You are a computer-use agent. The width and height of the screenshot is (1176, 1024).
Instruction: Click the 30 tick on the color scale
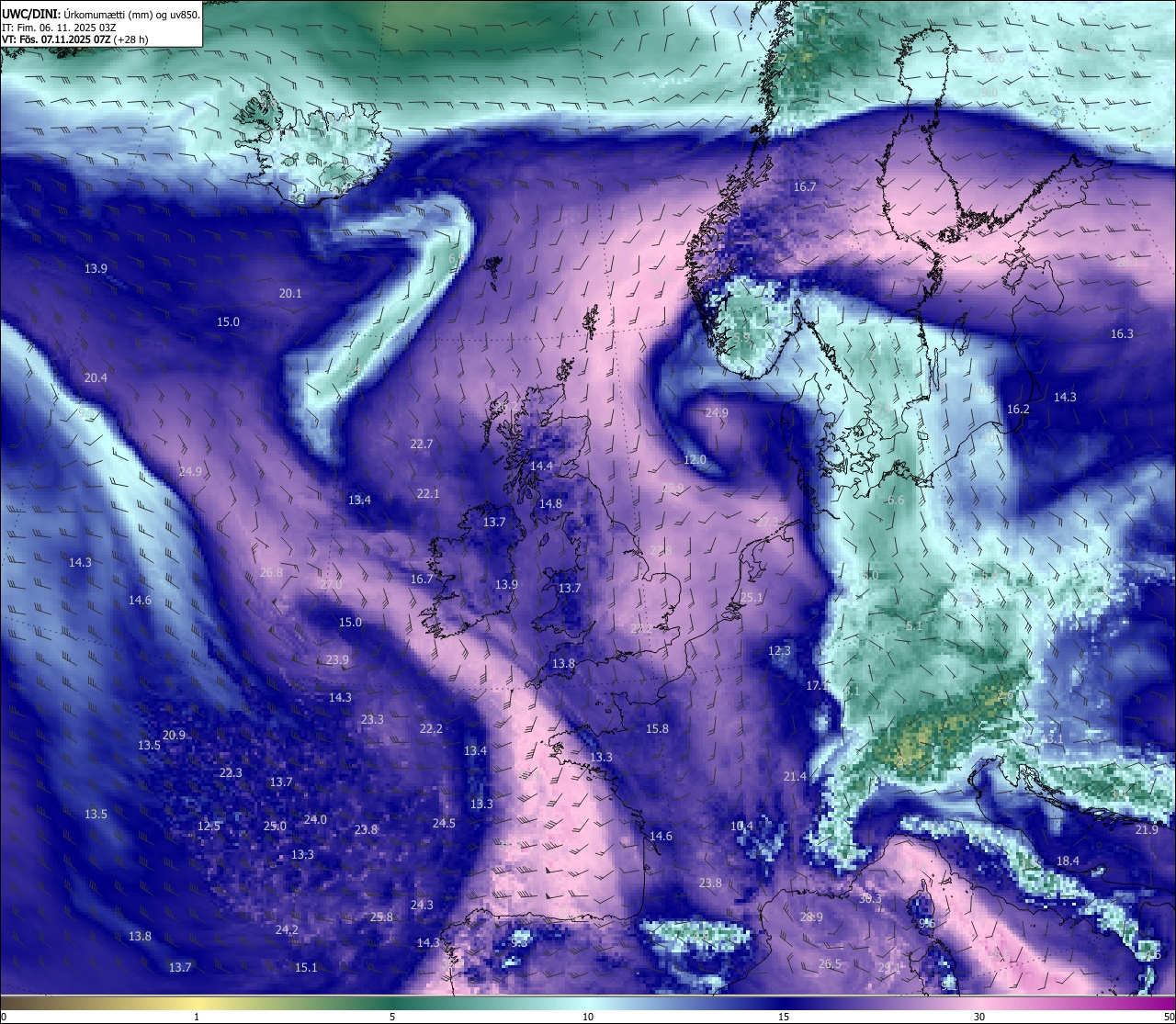979,1017
